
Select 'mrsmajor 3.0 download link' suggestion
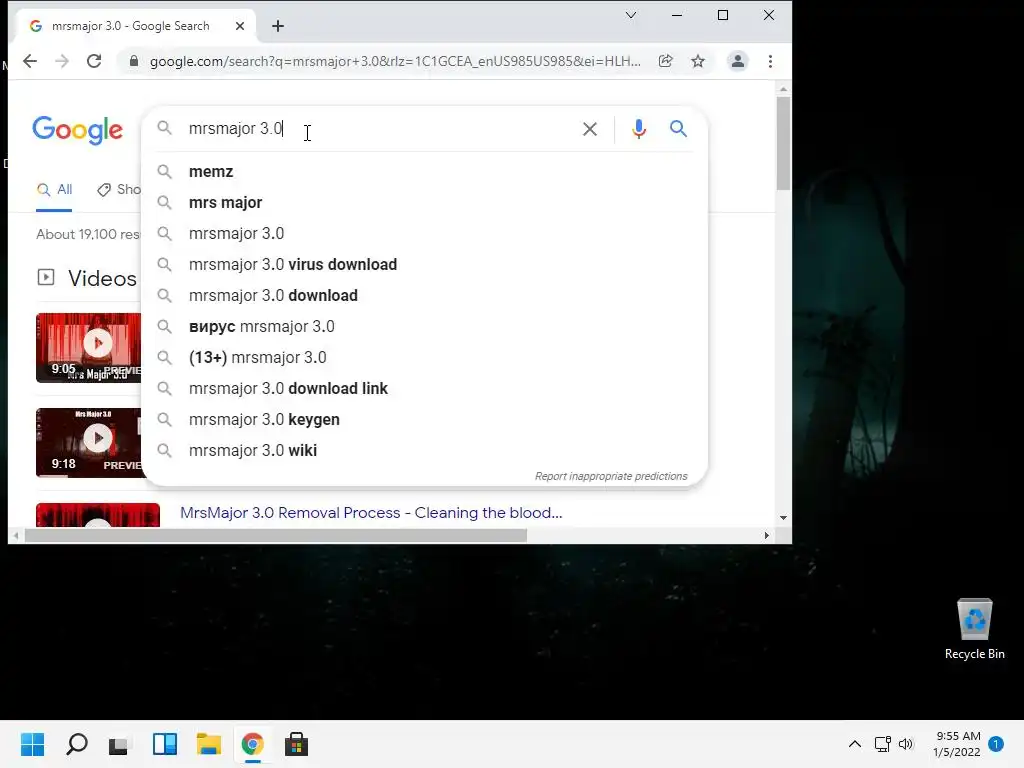(x=424, y=389)
